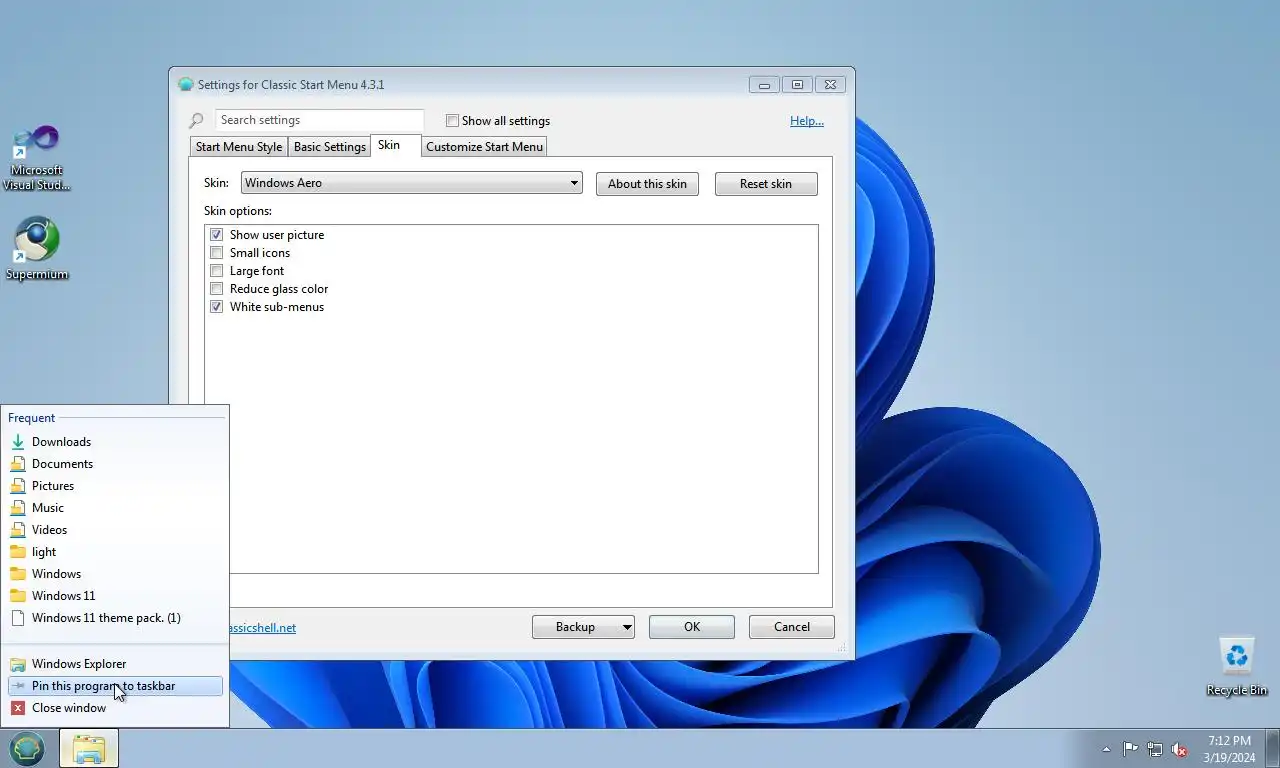Click OK to apply settings
This screenshot has height=768, width=1280.
point(692,627)
